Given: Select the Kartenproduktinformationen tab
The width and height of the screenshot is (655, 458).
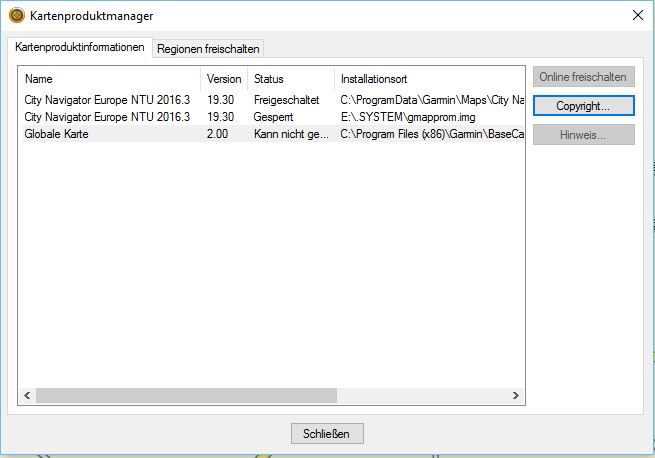Looking at the screenshot, I should click(x=80, y=47).
